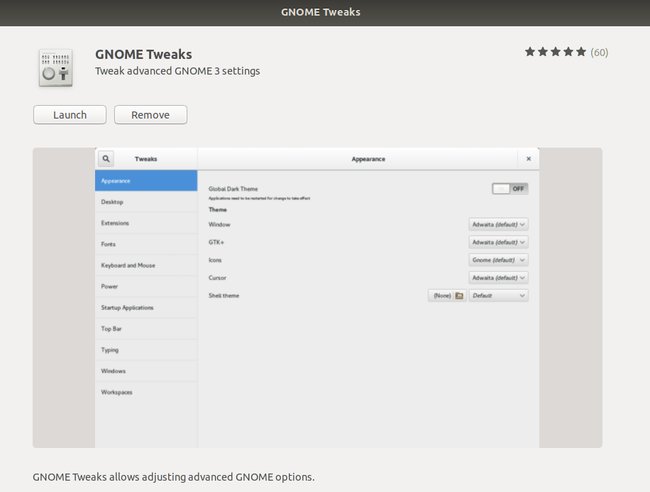Click 'Tweak advanced GNOME 3 settings' subtitle

177,71
